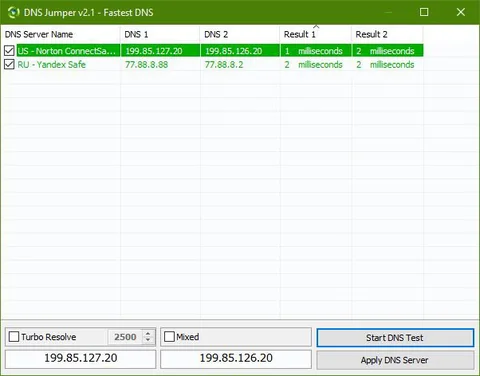
Task: Click Norton Result 2 cell 2 milliseconds
Action: pyautogui.click(x=387, y=51)
